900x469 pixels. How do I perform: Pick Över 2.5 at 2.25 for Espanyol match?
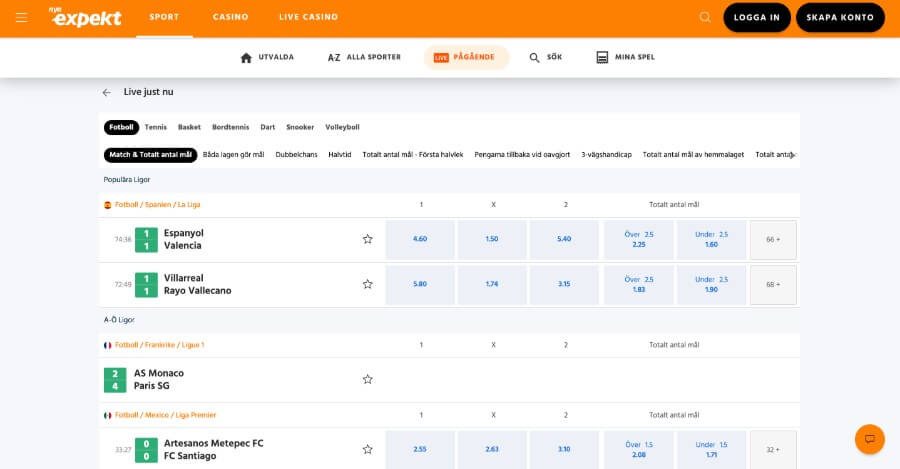[639, 239]
